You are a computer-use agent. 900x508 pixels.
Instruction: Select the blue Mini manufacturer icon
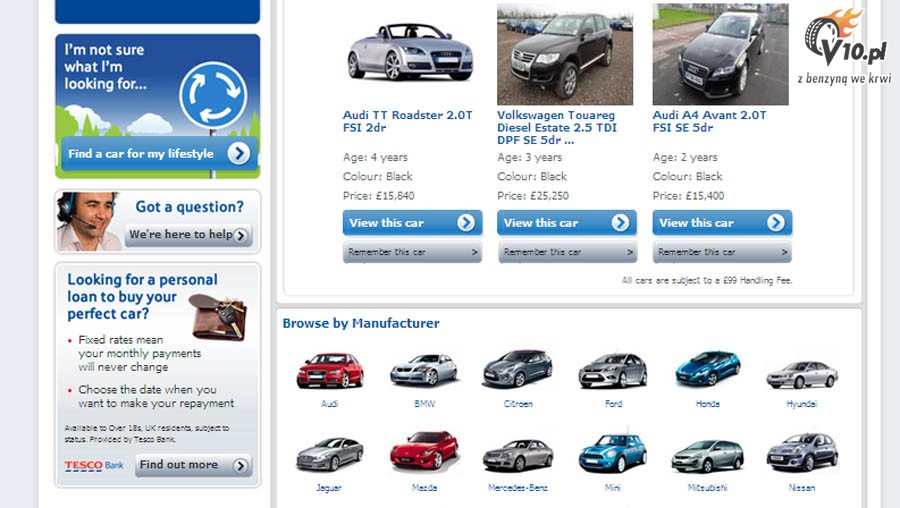(x=613, y=452)
